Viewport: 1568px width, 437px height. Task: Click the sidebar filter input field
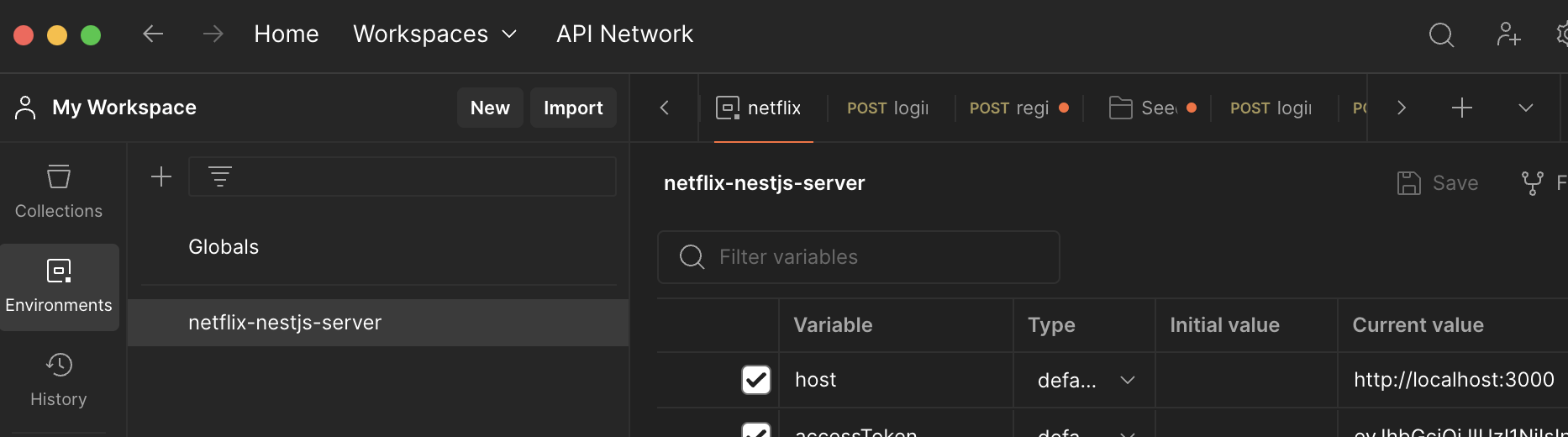click(x=403, y=176)
